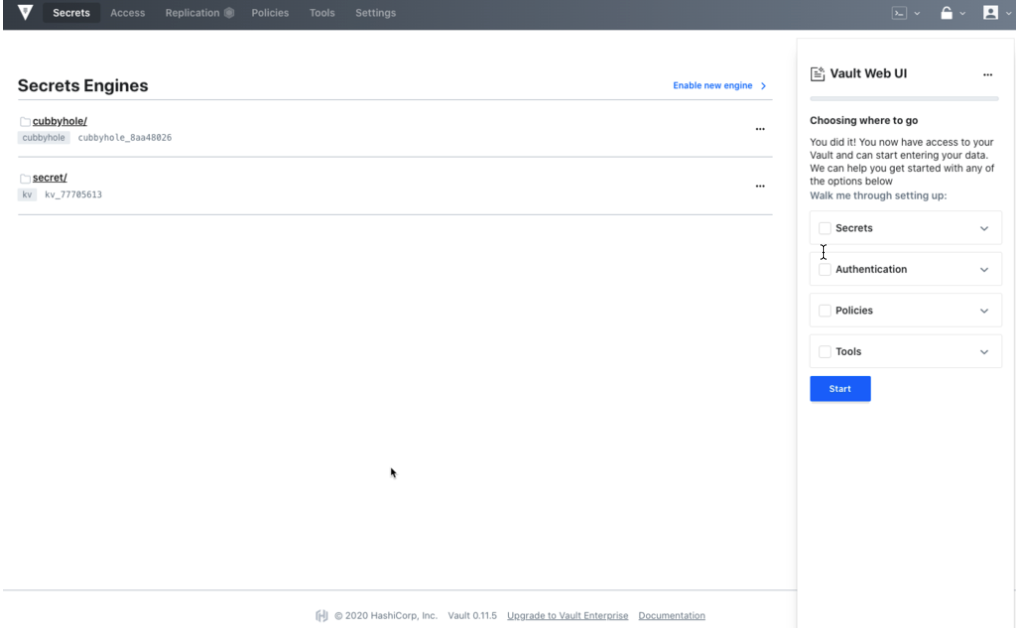Open the Documentation footer link

pos(671,616)
